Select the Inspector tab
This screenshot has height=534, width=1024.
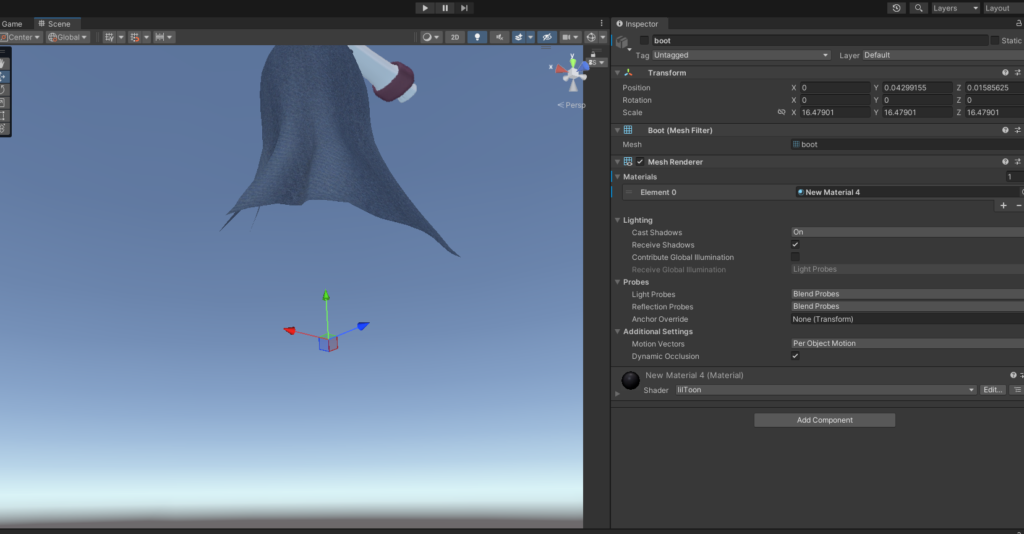tap(641, 23)
